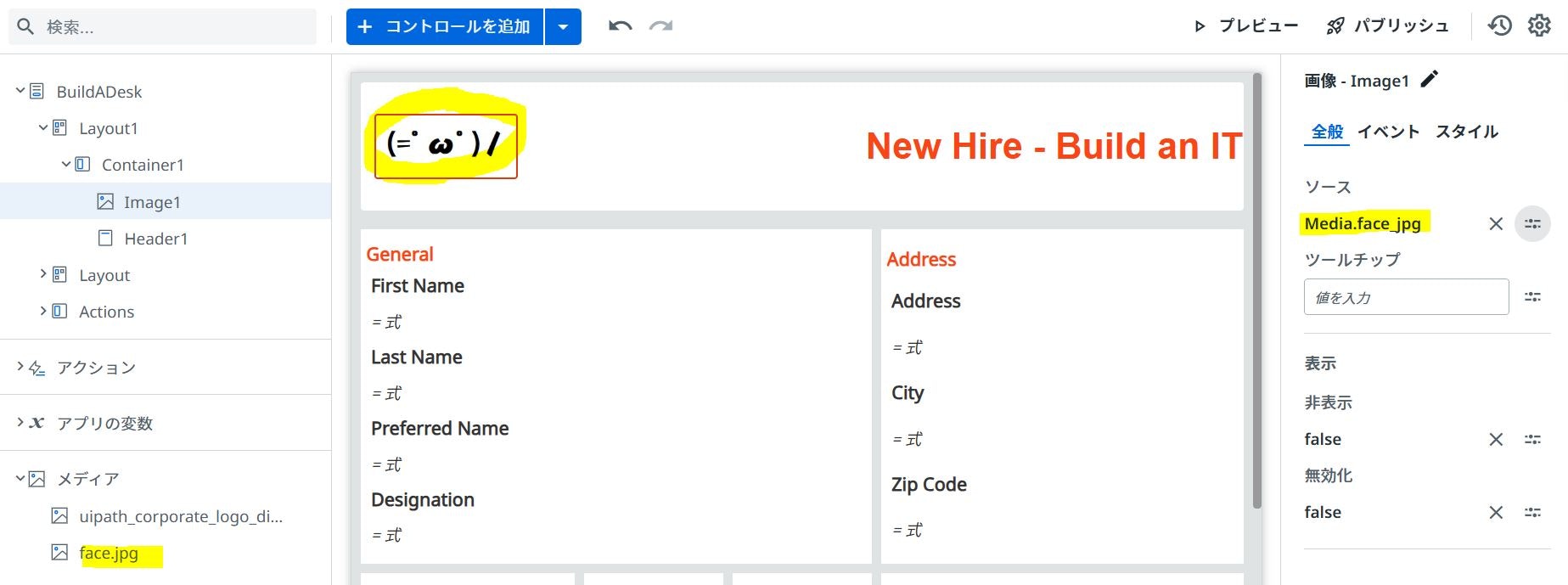This screenshot has width=1568, height=585.
Task: Click the City expression field
Action: (908, 439)
